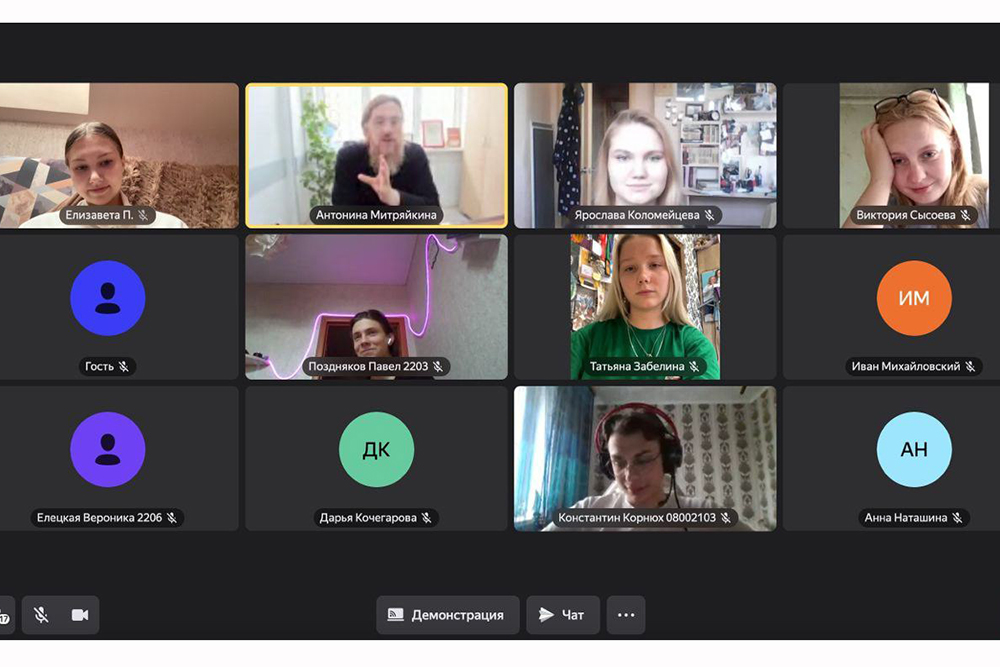Click the name label Виктория Сысоева
1000x667 pixels.
pyautogui.click(x=906, y=215)
